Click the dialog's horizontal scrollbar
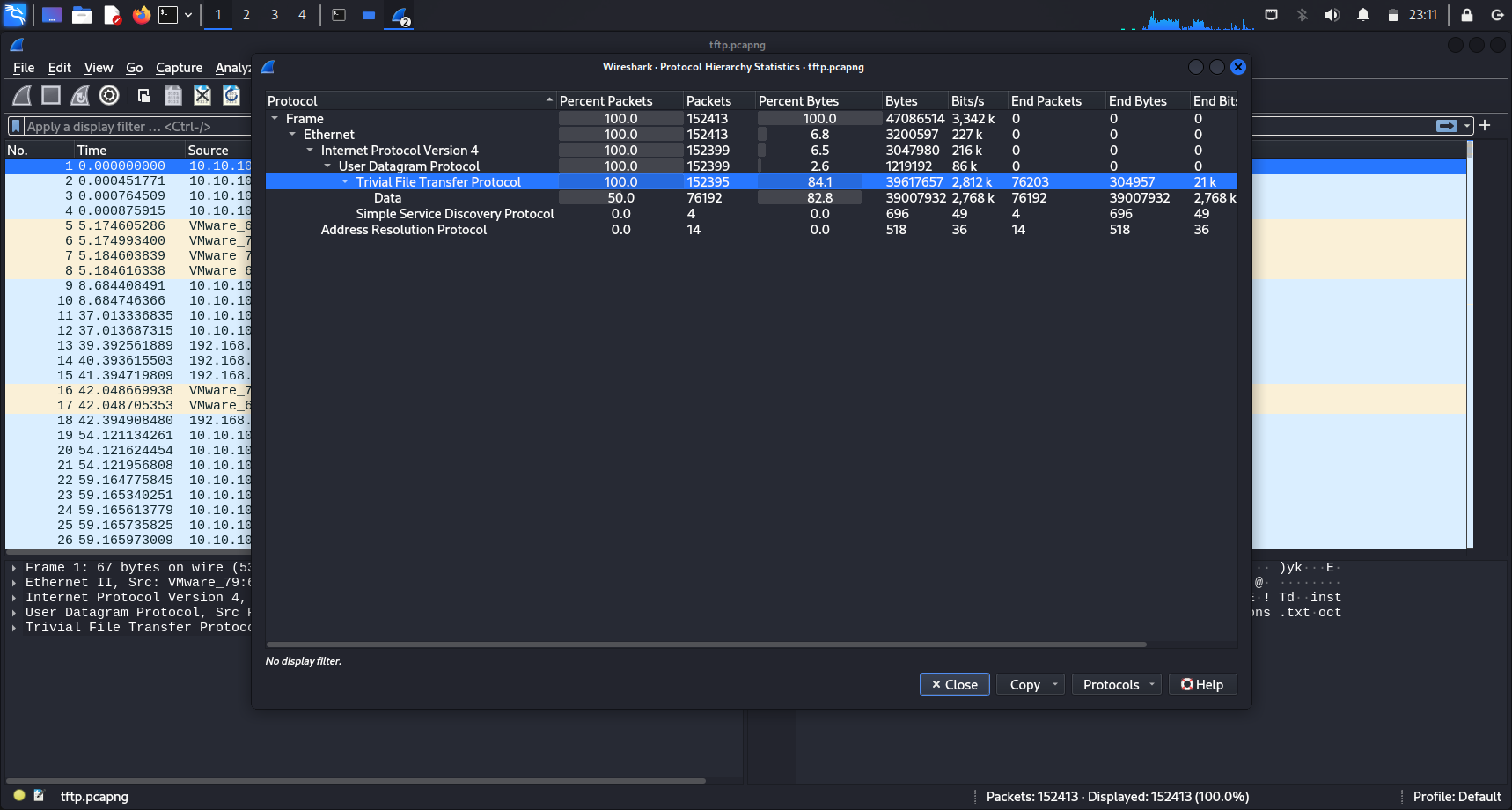Screen dimensions: 1512x810 tap(706, 644)
